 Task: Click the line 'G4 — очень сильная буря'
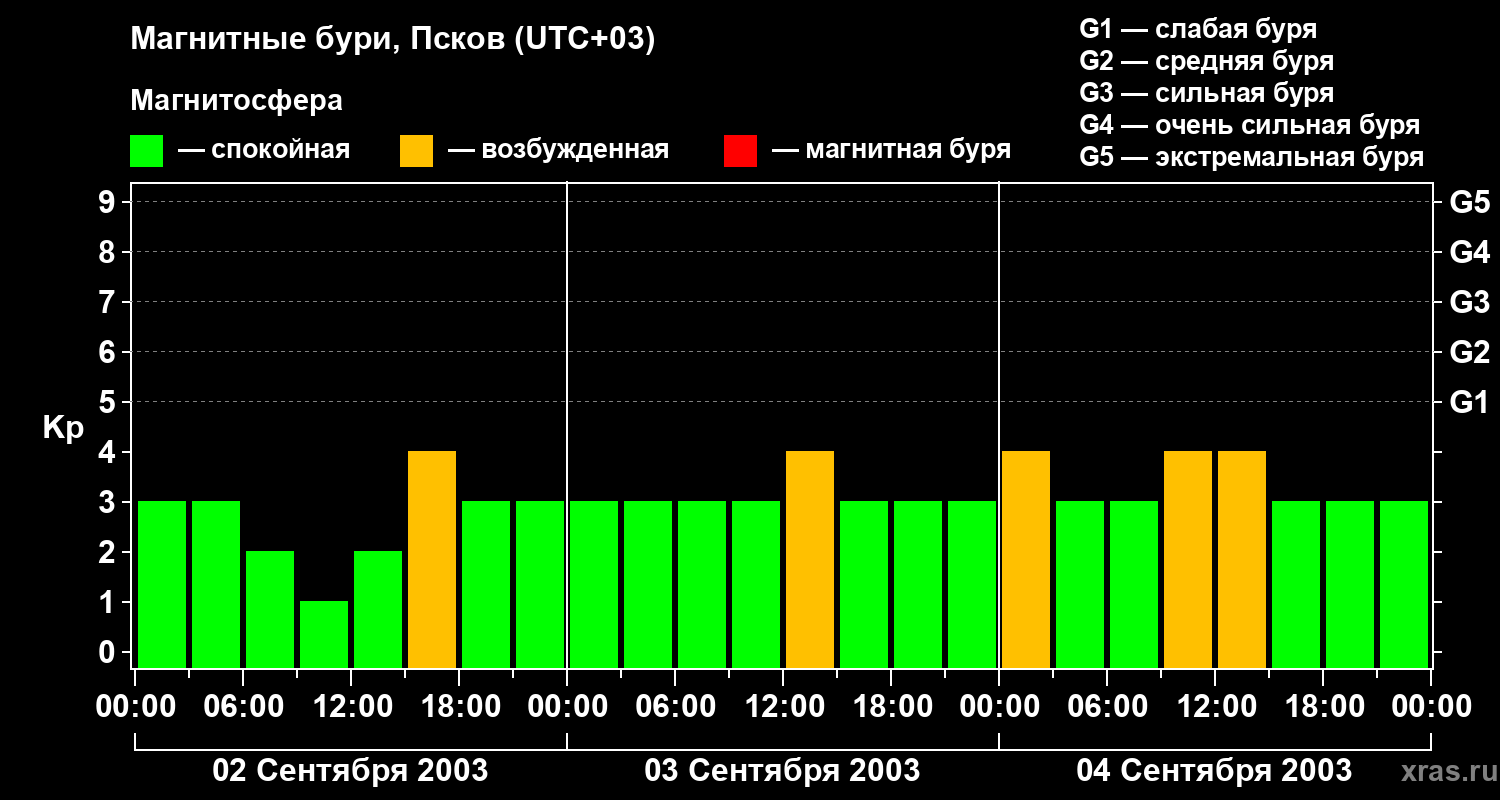[1250, 125]
